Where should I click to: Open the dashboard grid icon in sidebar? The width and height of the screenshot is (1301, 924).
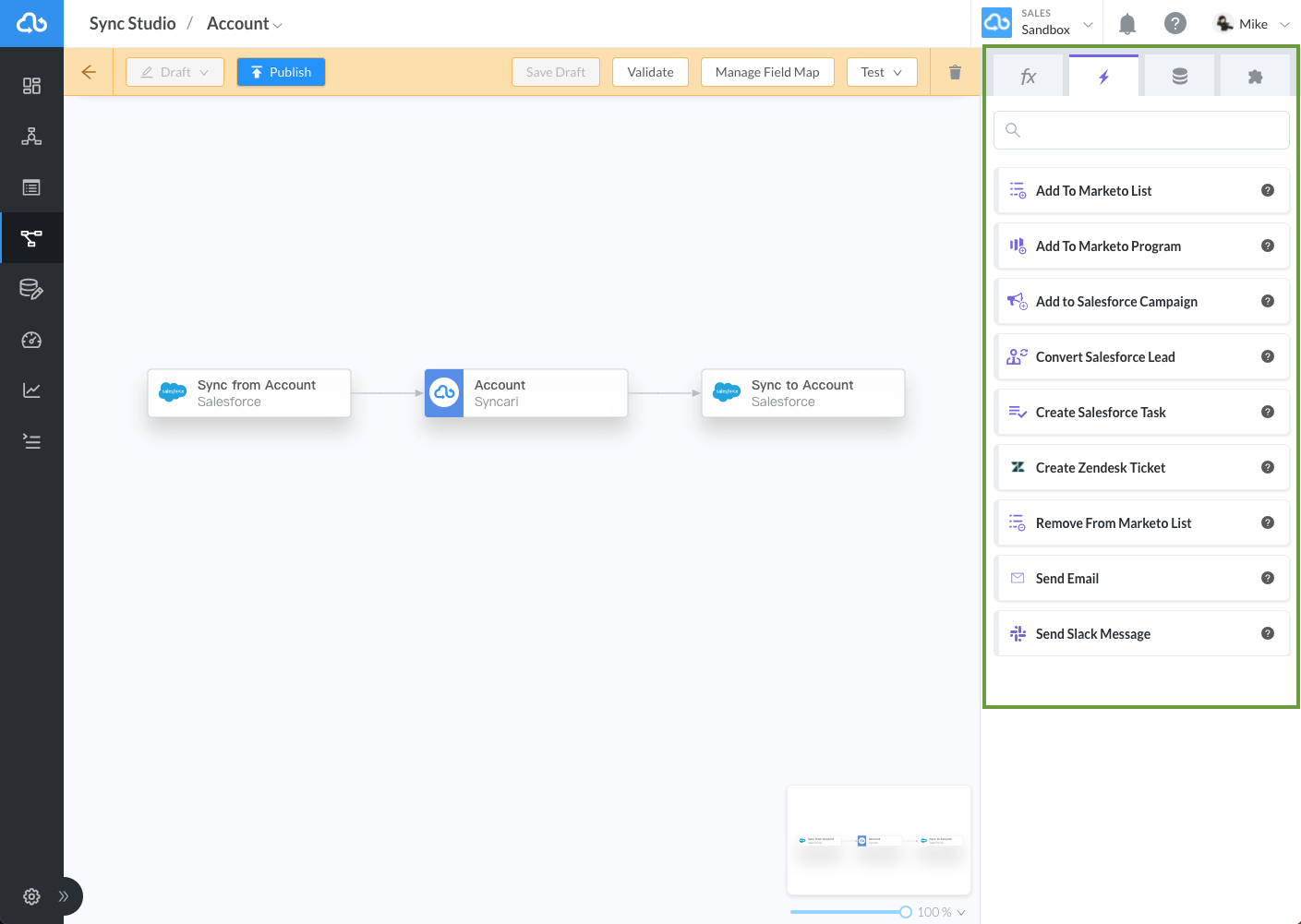pyautogui.click(x=31, y=85)
